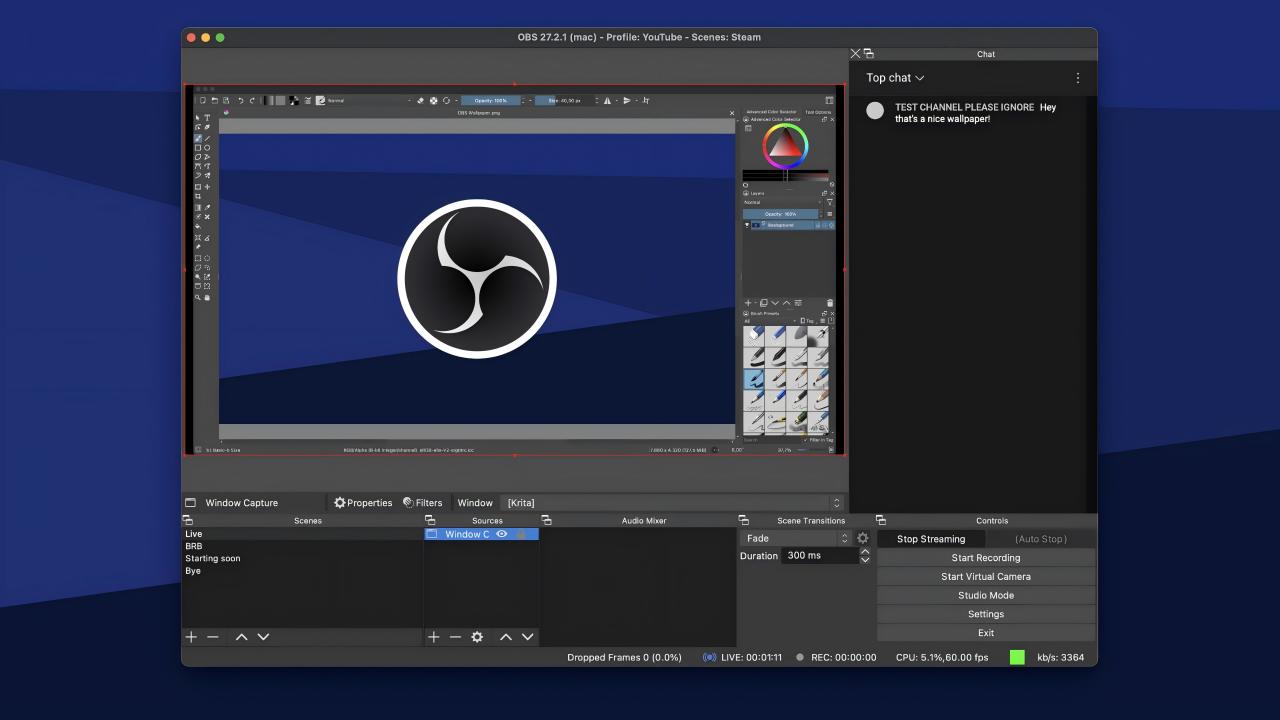Decrease transition duration with the down arrow

click(x=865, y=560)
